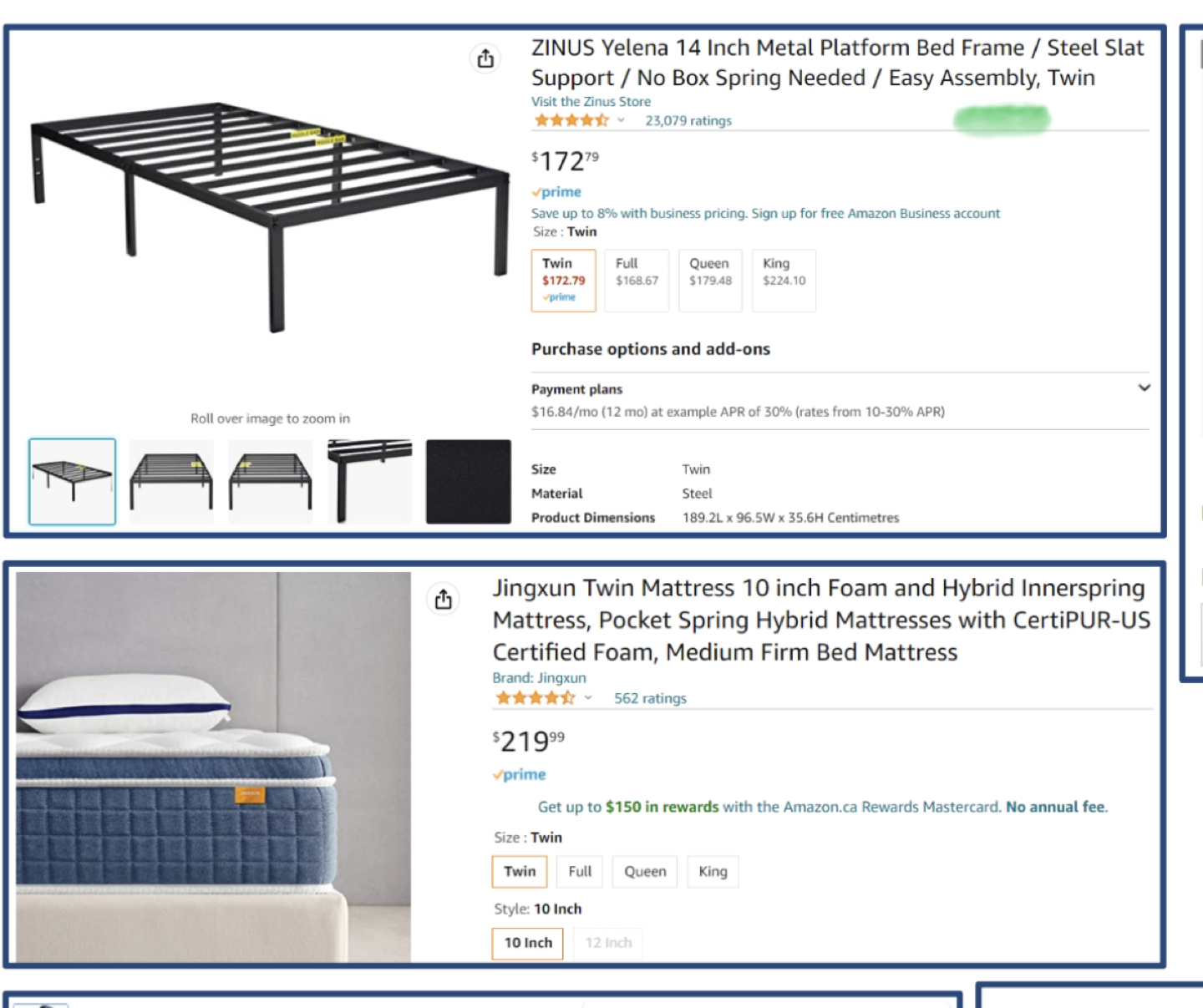
Task: Visit the Zinus Store link
Action: 591,102
